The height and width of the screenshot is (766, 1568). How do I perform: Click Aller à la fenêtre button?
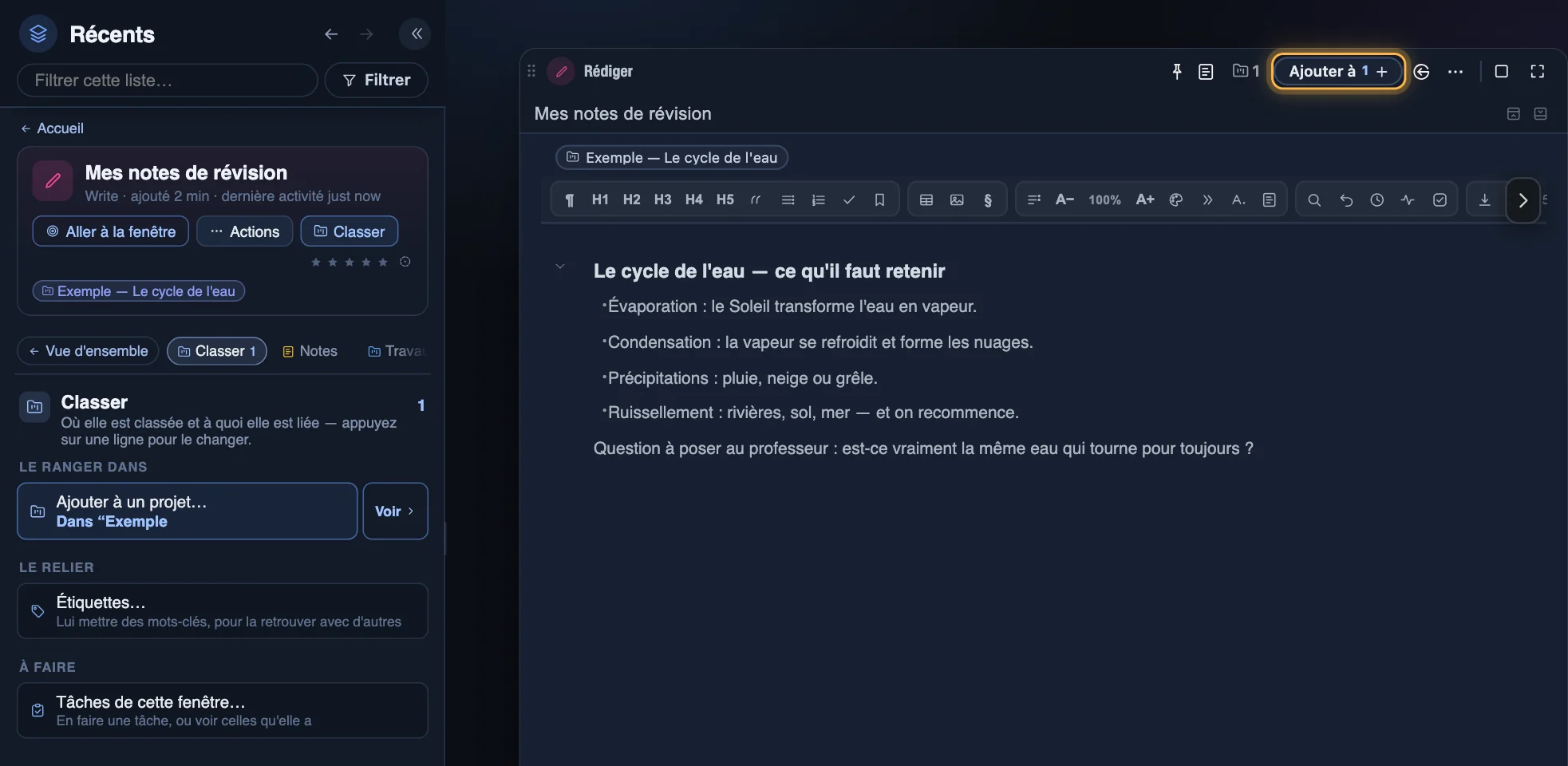(x=111, y=231)
